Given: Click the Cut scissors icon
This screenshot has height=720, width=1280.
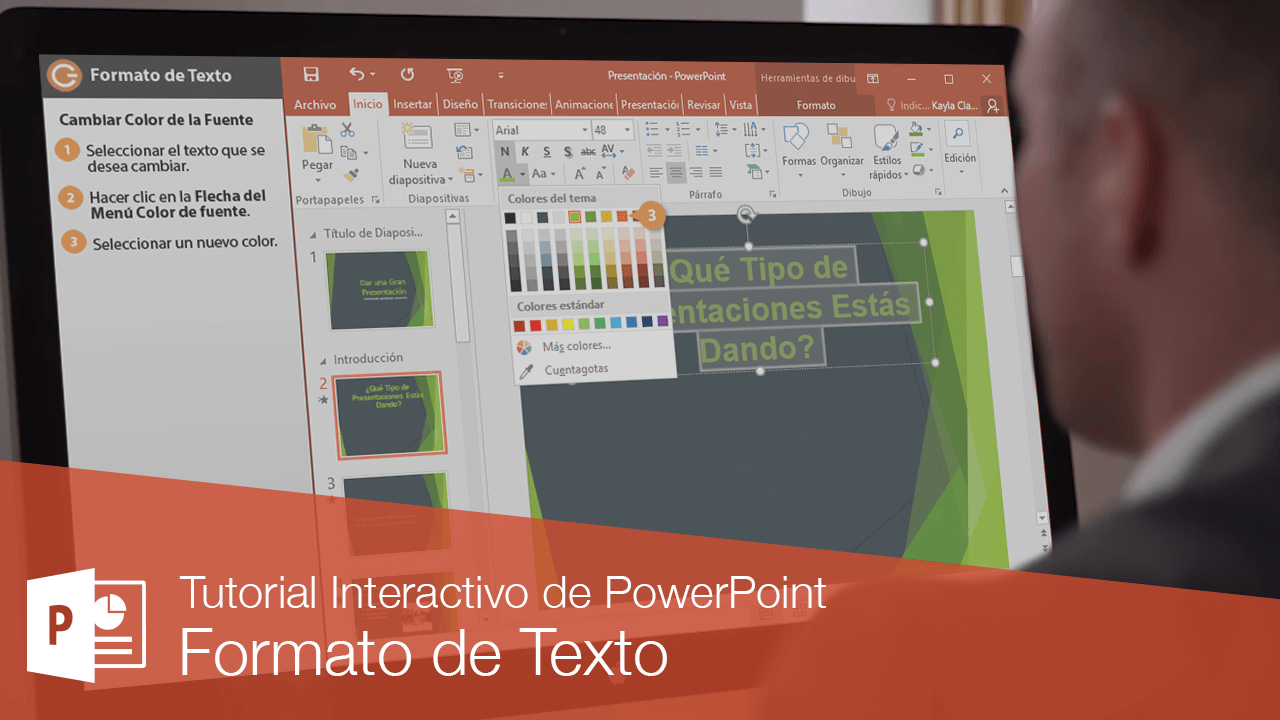Looking at the screenshot, I should [347, 130].
